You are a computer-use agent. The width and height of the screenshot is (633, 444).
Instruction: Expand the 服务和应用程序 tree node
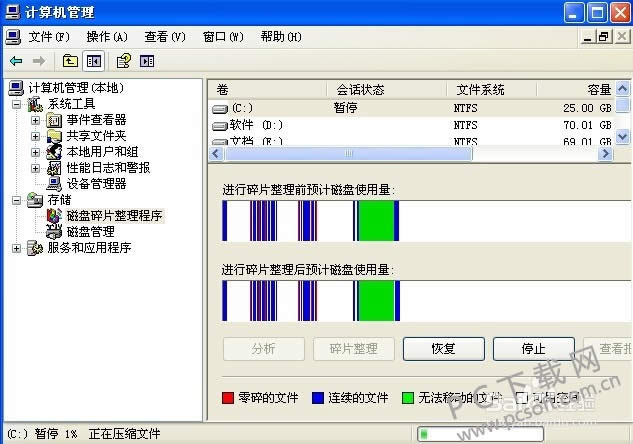point(16,248)
